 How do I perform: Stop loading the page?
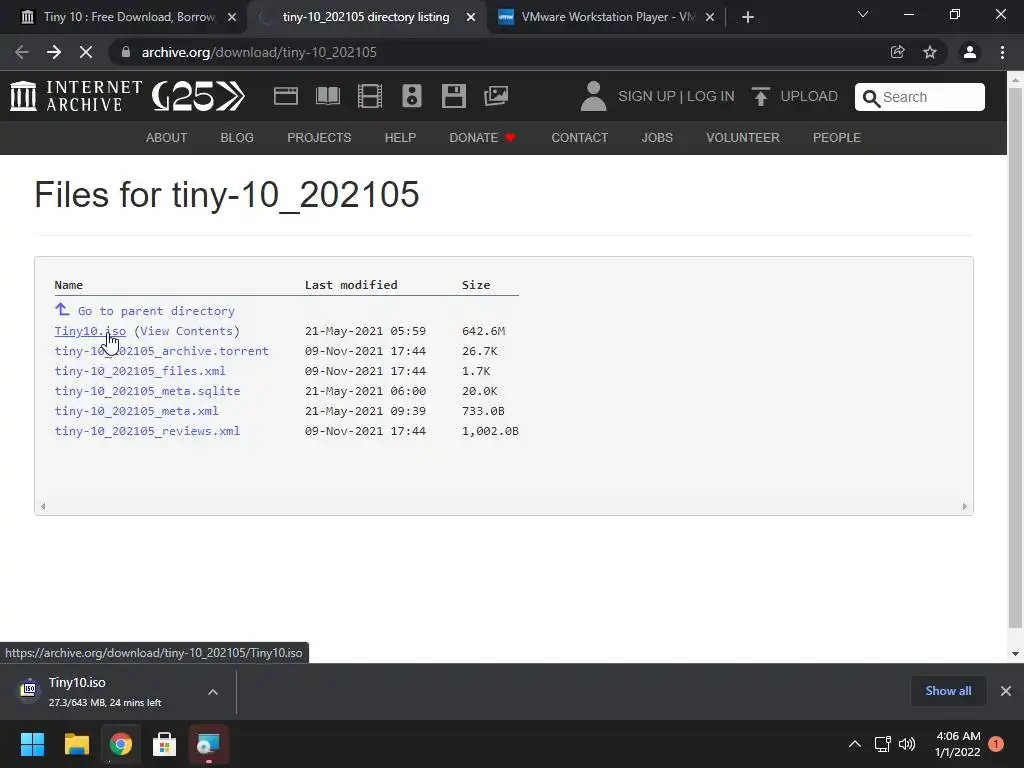pos(86,52)
